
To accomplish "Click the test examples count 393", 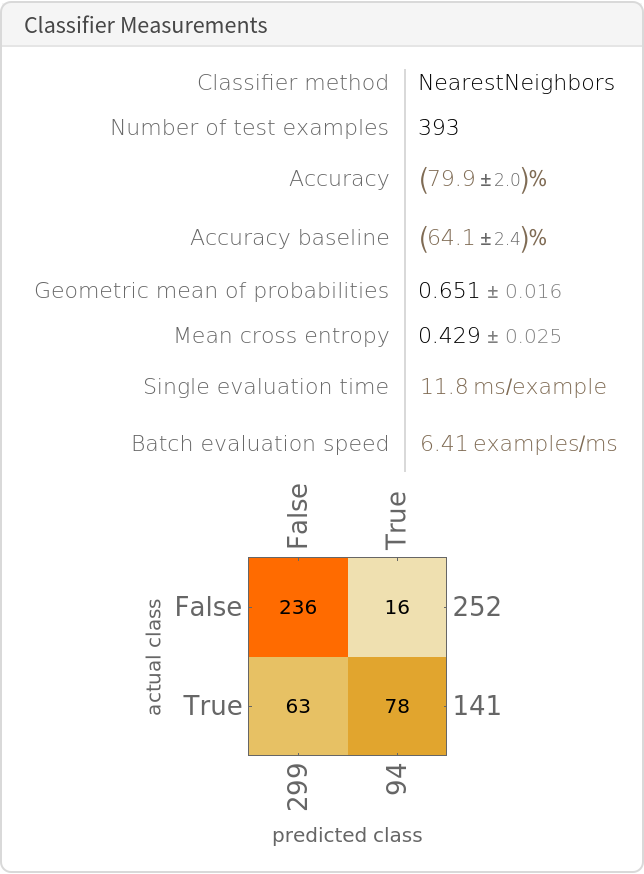I will [x=439, y=128].
